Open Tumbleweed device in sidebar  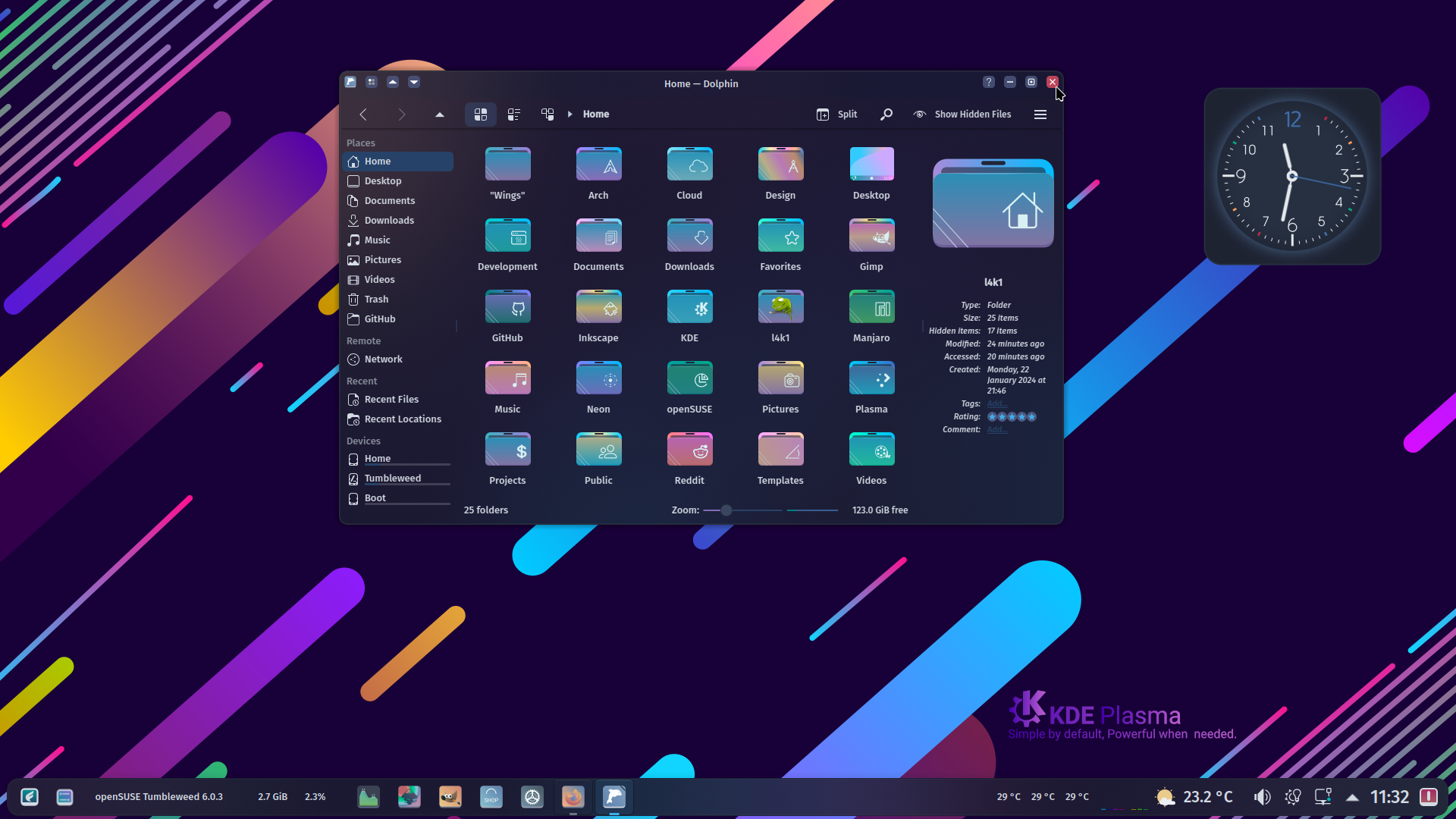(398, 479)
